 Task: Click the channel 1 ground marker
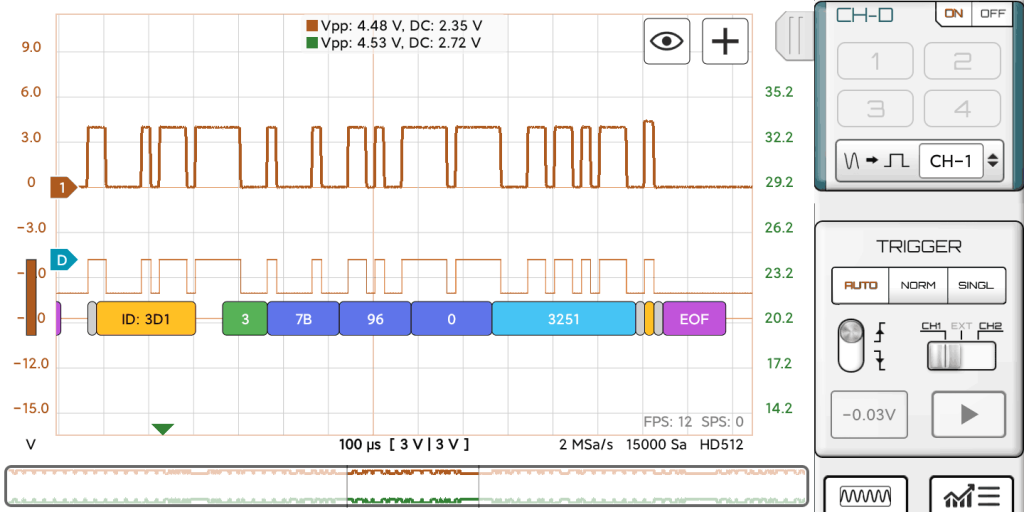point(63,187)
